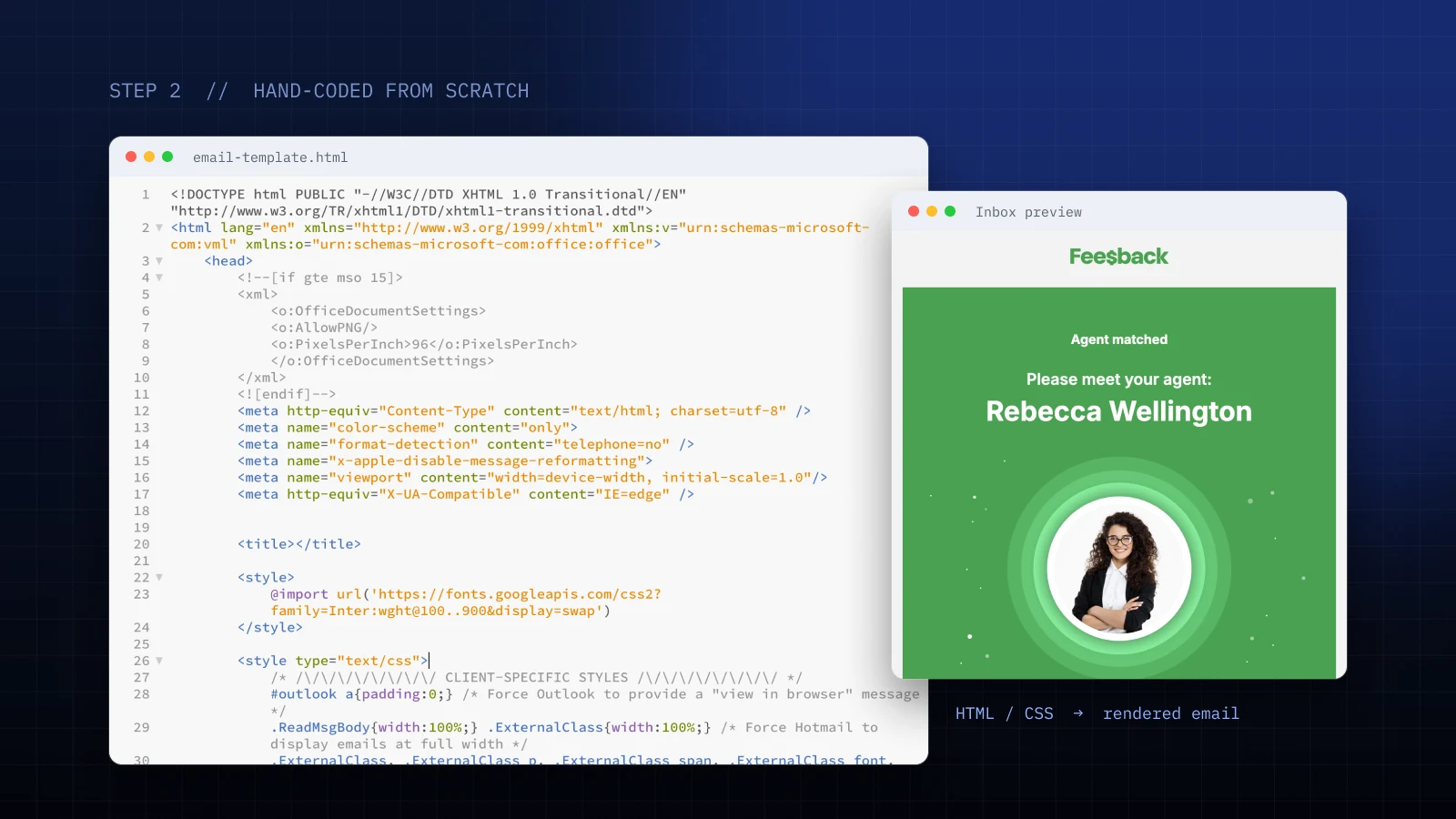1456x819 pixels.
Task: Collapse the style type fold arrow on line 26
Action: (159, 661)
